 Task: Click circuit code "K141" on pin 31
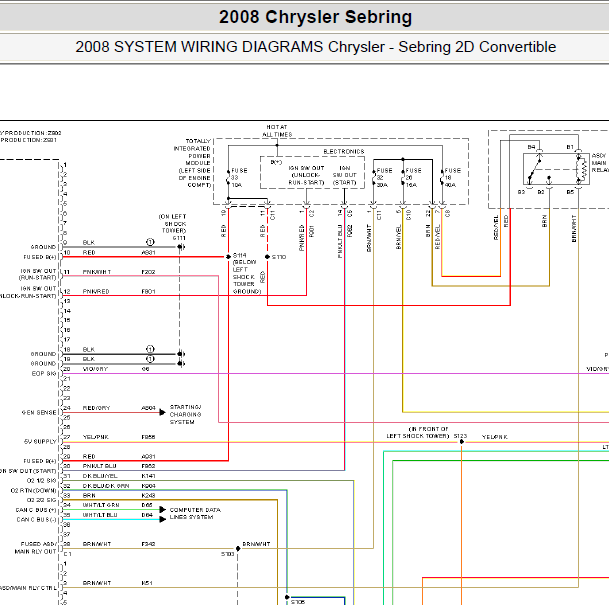pos(148,476)
